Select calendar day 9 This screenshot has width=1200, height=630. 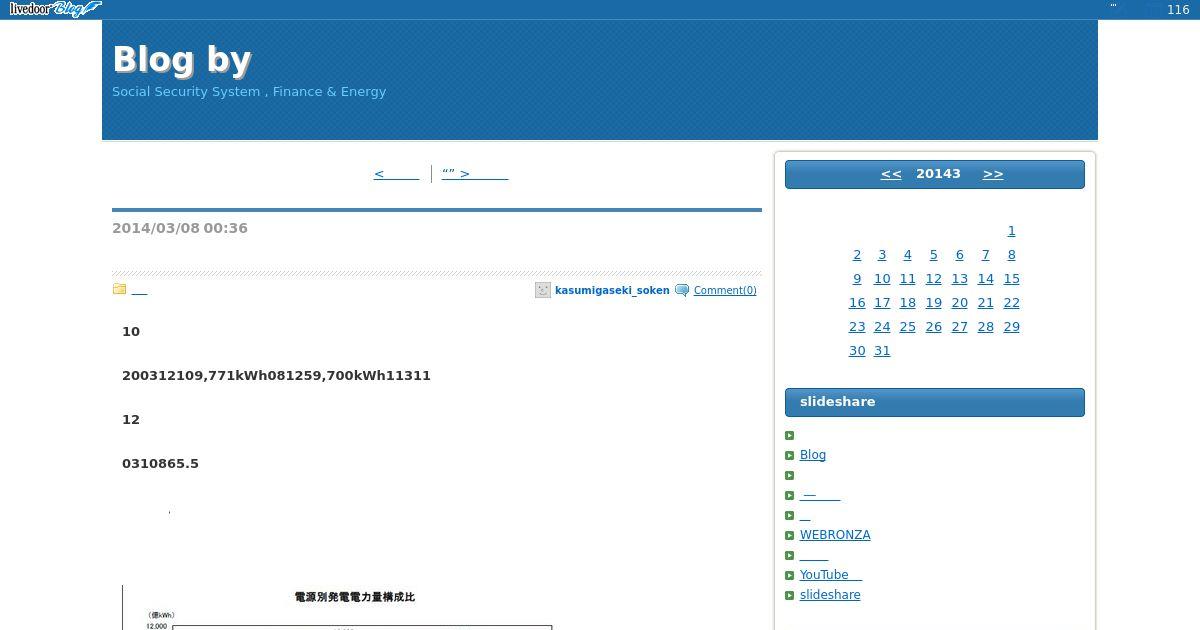pos(857,279)
